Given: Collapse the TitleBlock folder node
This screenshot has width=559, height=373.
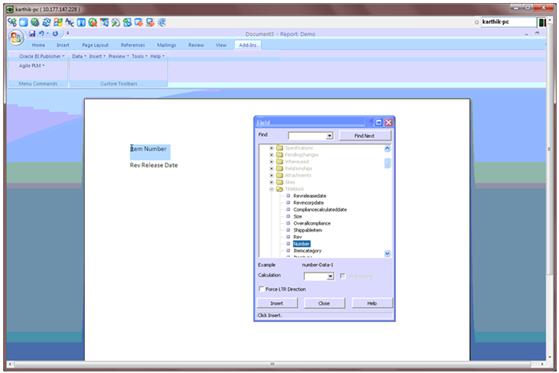Looking at the screenshot, I should pyautogui.click(x=271, y=189).
